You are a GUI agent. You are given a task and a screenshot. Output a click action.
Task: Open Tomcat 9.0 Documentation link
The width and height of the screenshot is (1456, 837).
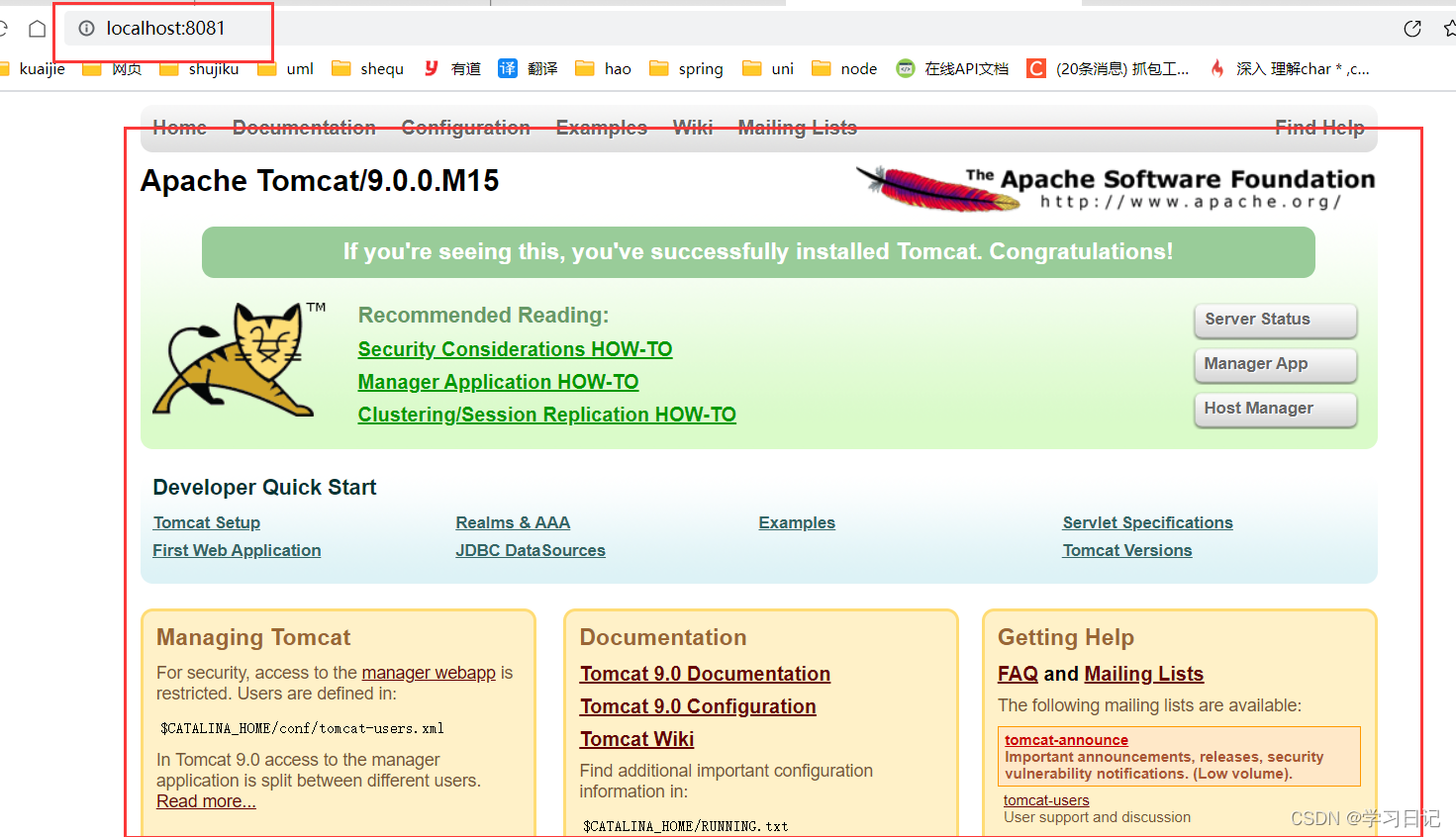click(x=705, y=674)
